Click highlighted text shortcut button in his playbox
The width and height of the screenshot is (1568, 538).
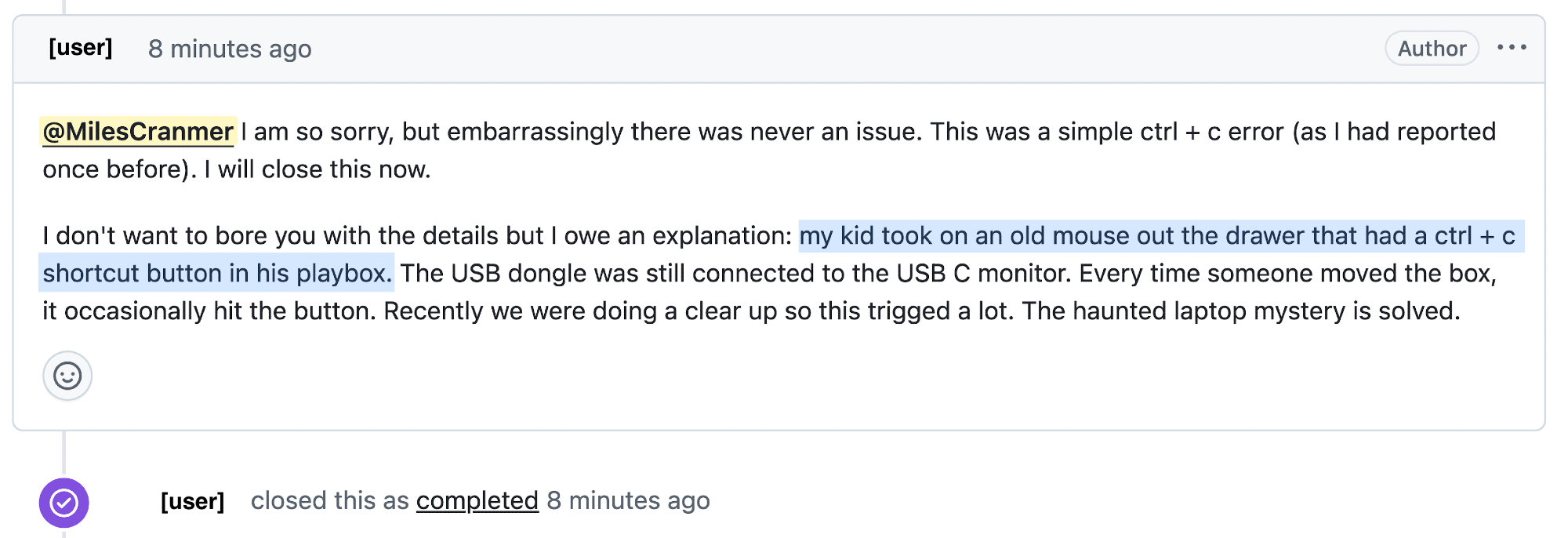click(x=216, y=274)
